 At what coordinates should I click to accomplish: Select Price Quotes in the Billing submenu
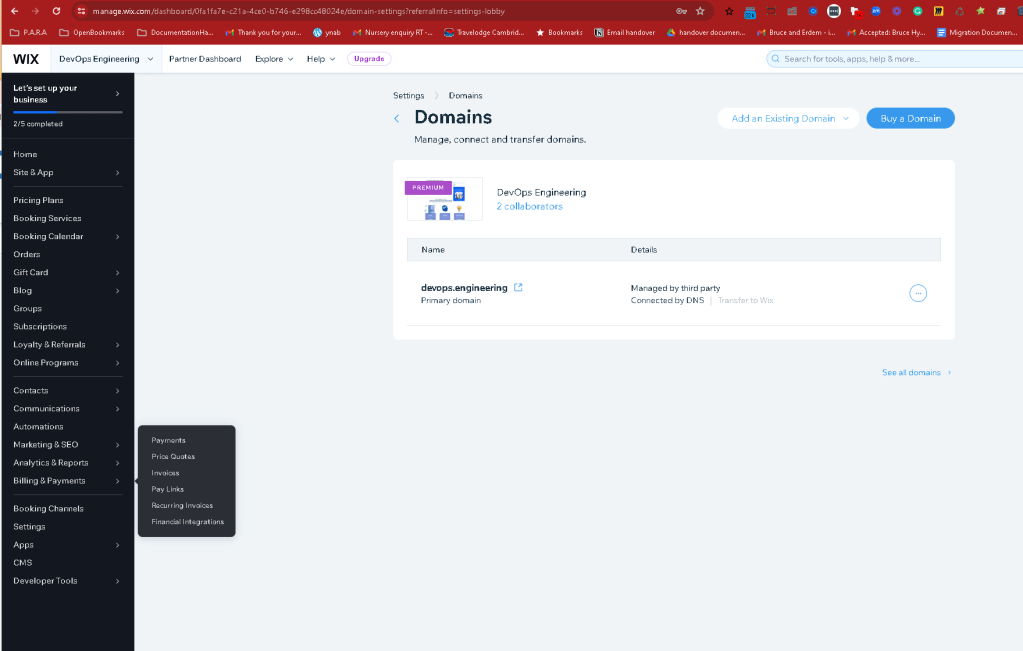173,457
